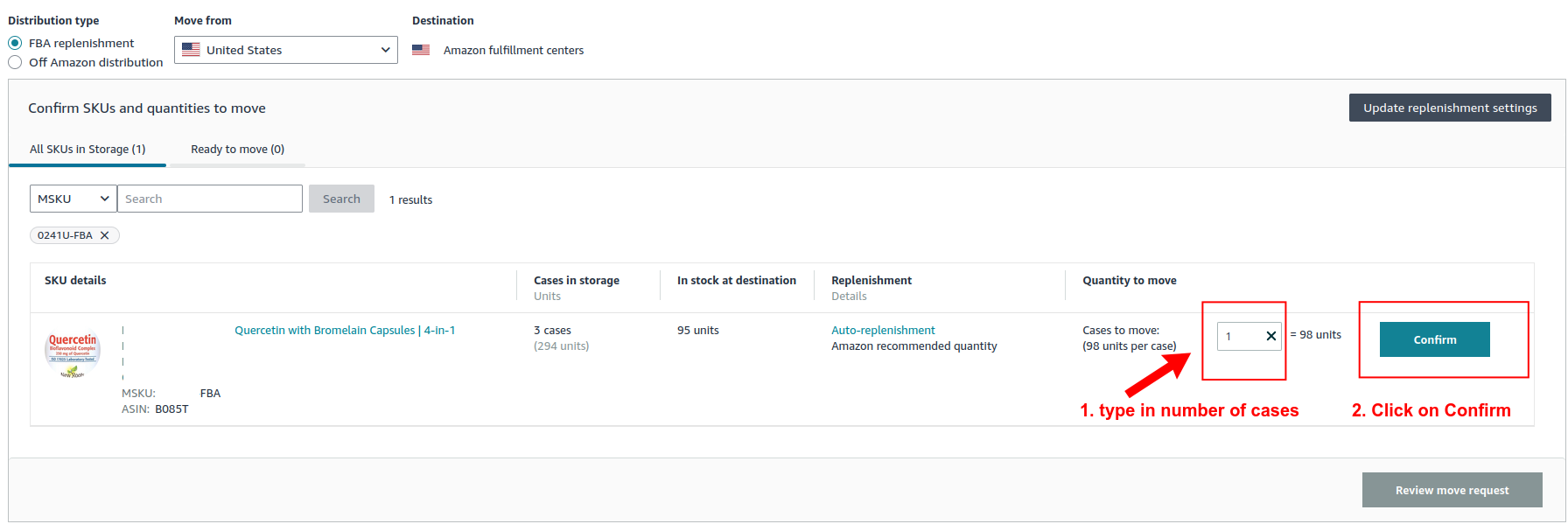
Task: Expand the MSKU search type dropdown
Action: pyautogui.click(x=73, y=199)
